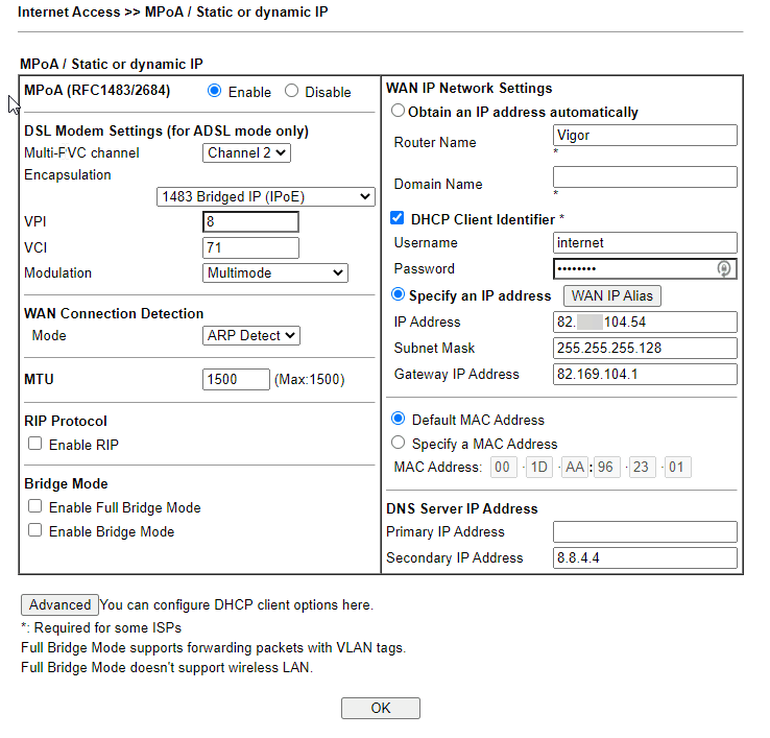Click the first MAC Address octet 00
The height and width of the screenshot is (738, 770).
click(503, 467)
